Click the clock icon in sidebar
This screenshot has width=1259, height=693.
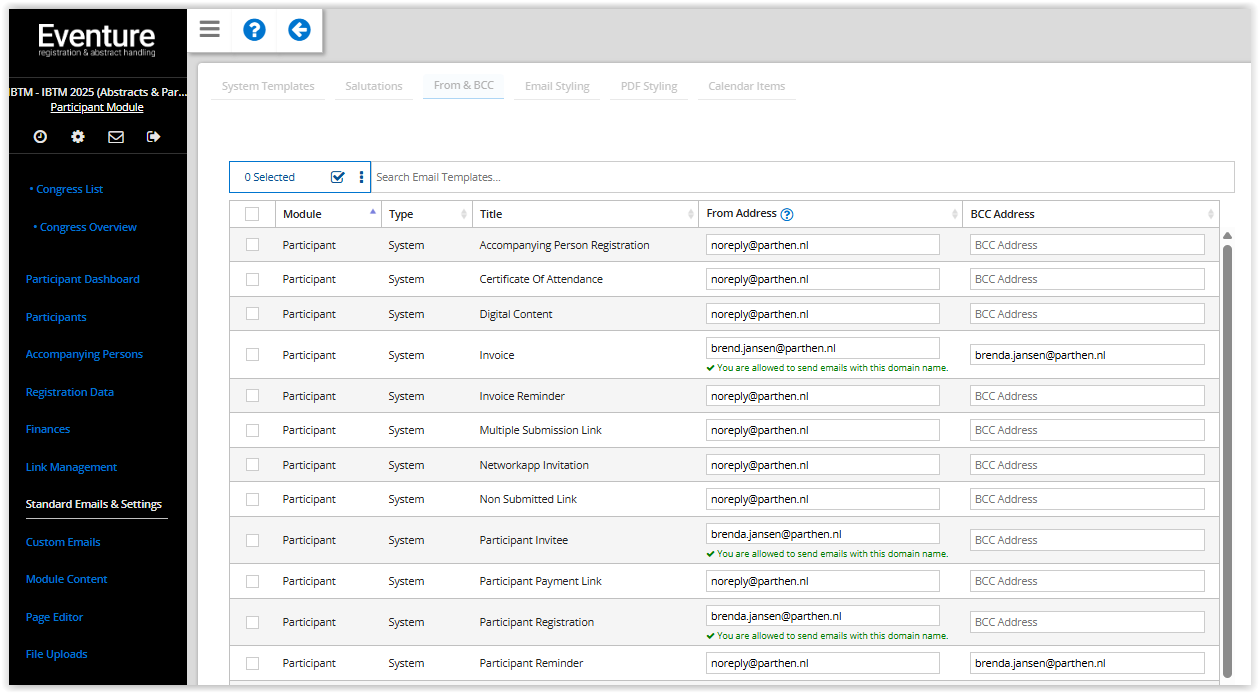pos(40,137)
